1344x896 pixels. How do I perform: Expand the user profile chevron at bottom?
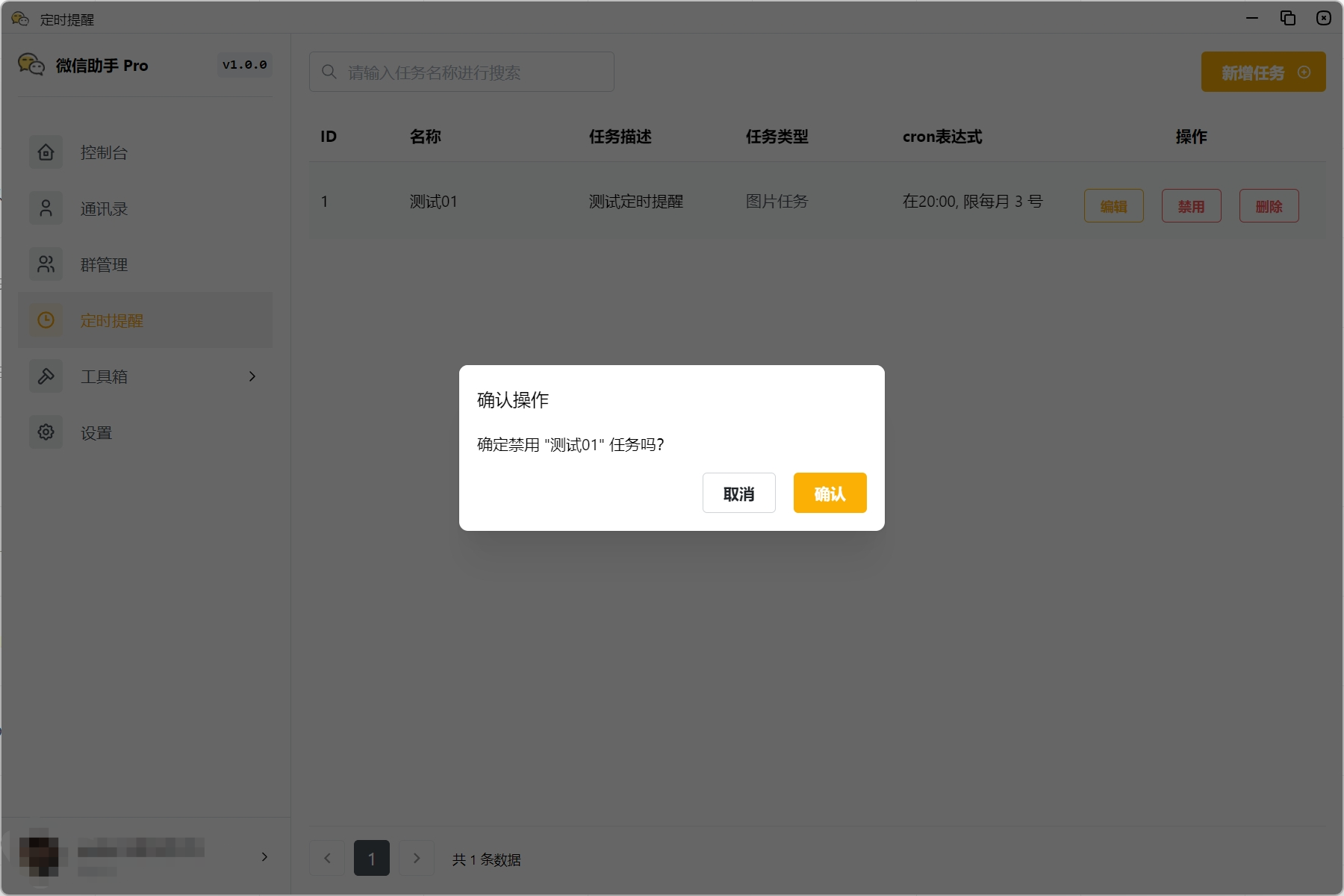pos(264,856)
